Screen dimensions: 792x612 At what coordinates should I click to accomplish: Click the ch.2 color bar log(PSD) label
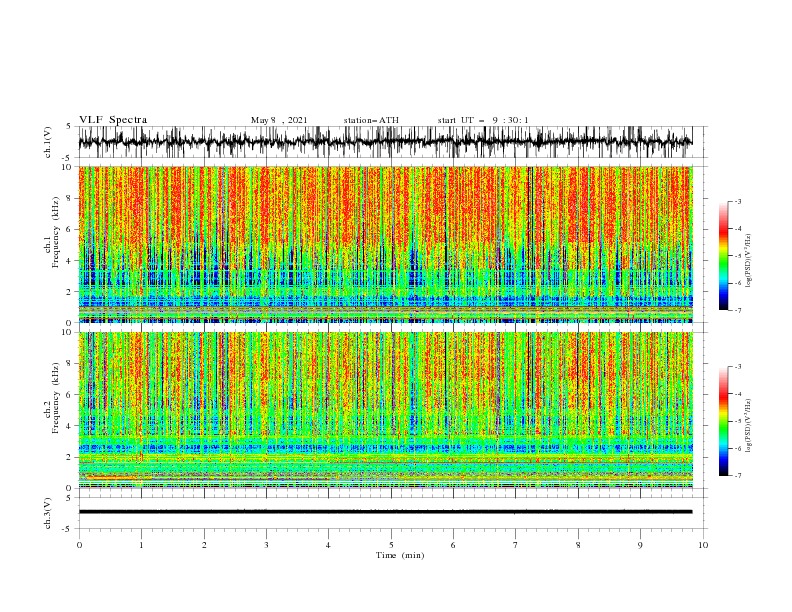(x=748, y=426)
